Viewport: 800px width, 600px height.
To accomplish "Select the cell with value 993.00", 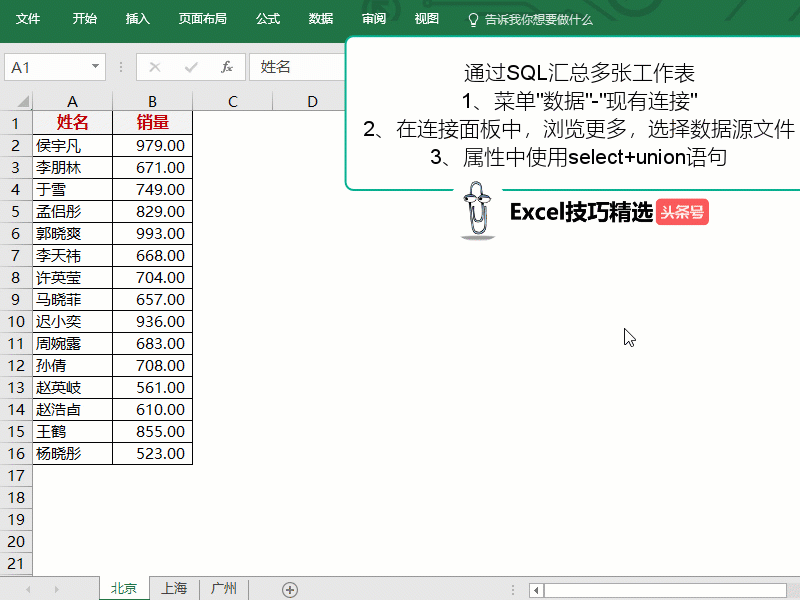I will point(153,233).
